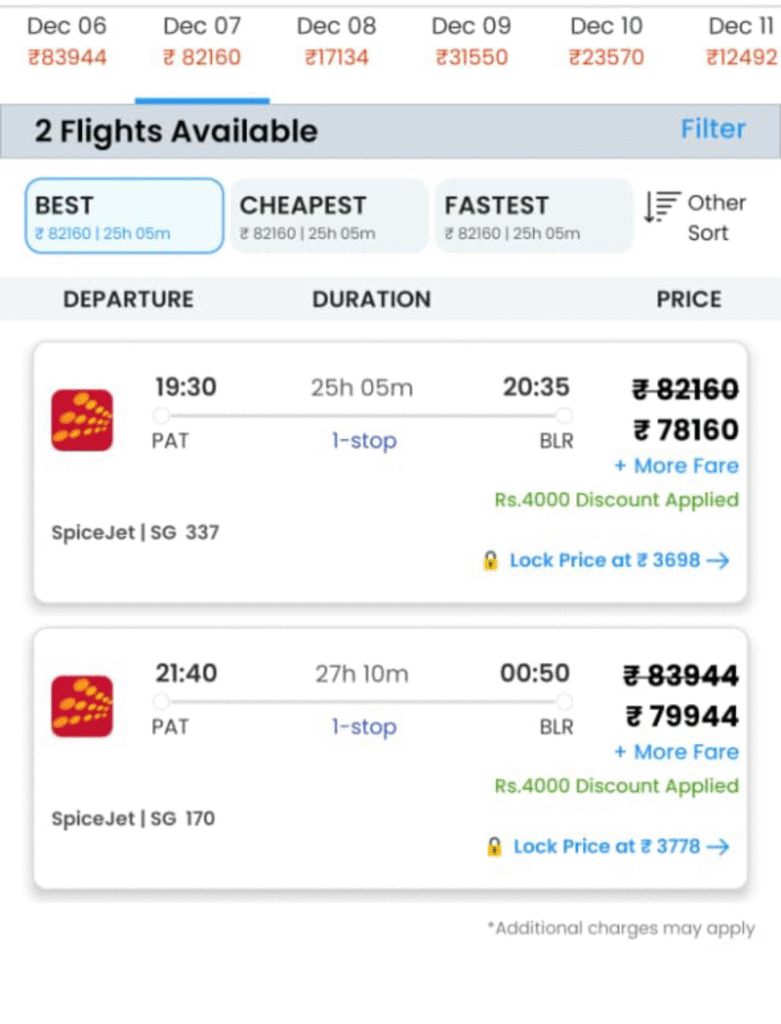Choose the Dec 09 fare date

pyautogui.click(x=471, y=42)
